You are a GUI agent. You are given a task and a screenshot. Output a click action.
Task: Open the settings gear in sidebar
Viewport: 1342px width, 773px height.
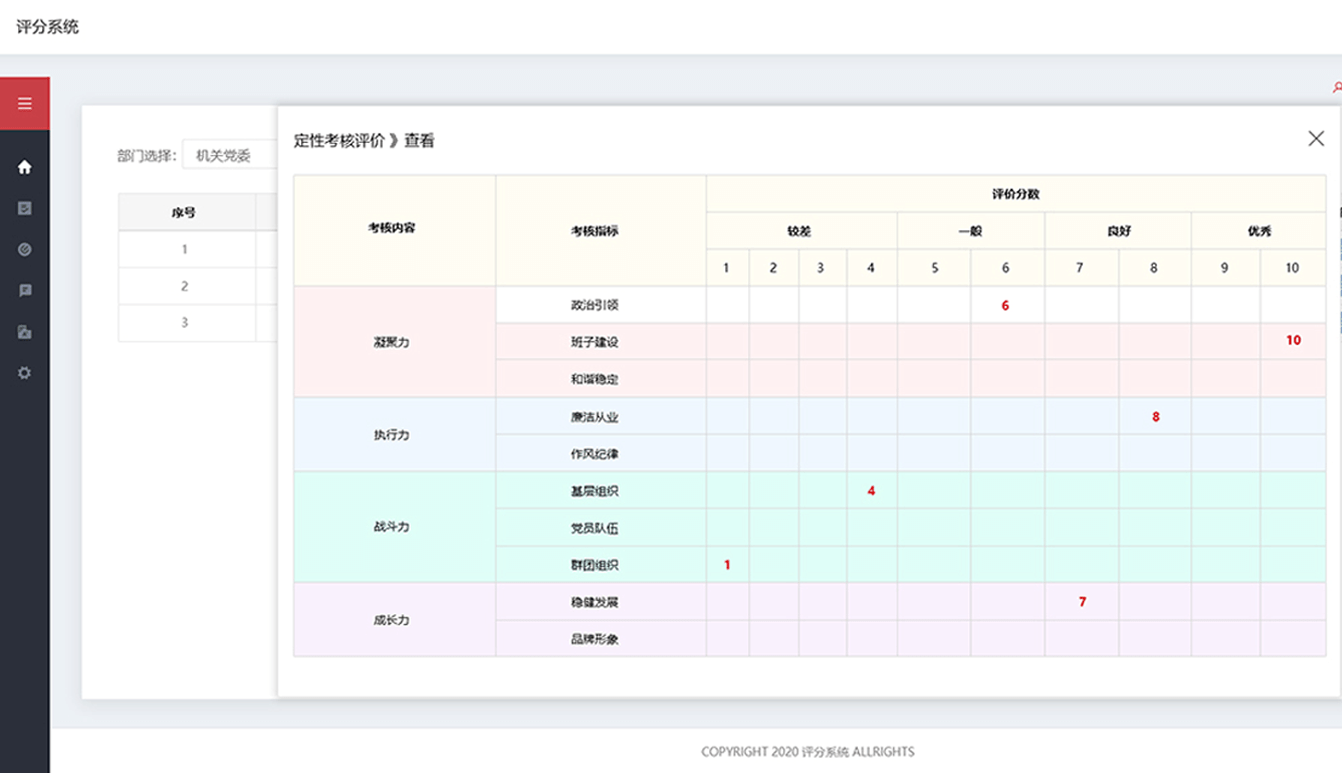click(x=25, y=373)
